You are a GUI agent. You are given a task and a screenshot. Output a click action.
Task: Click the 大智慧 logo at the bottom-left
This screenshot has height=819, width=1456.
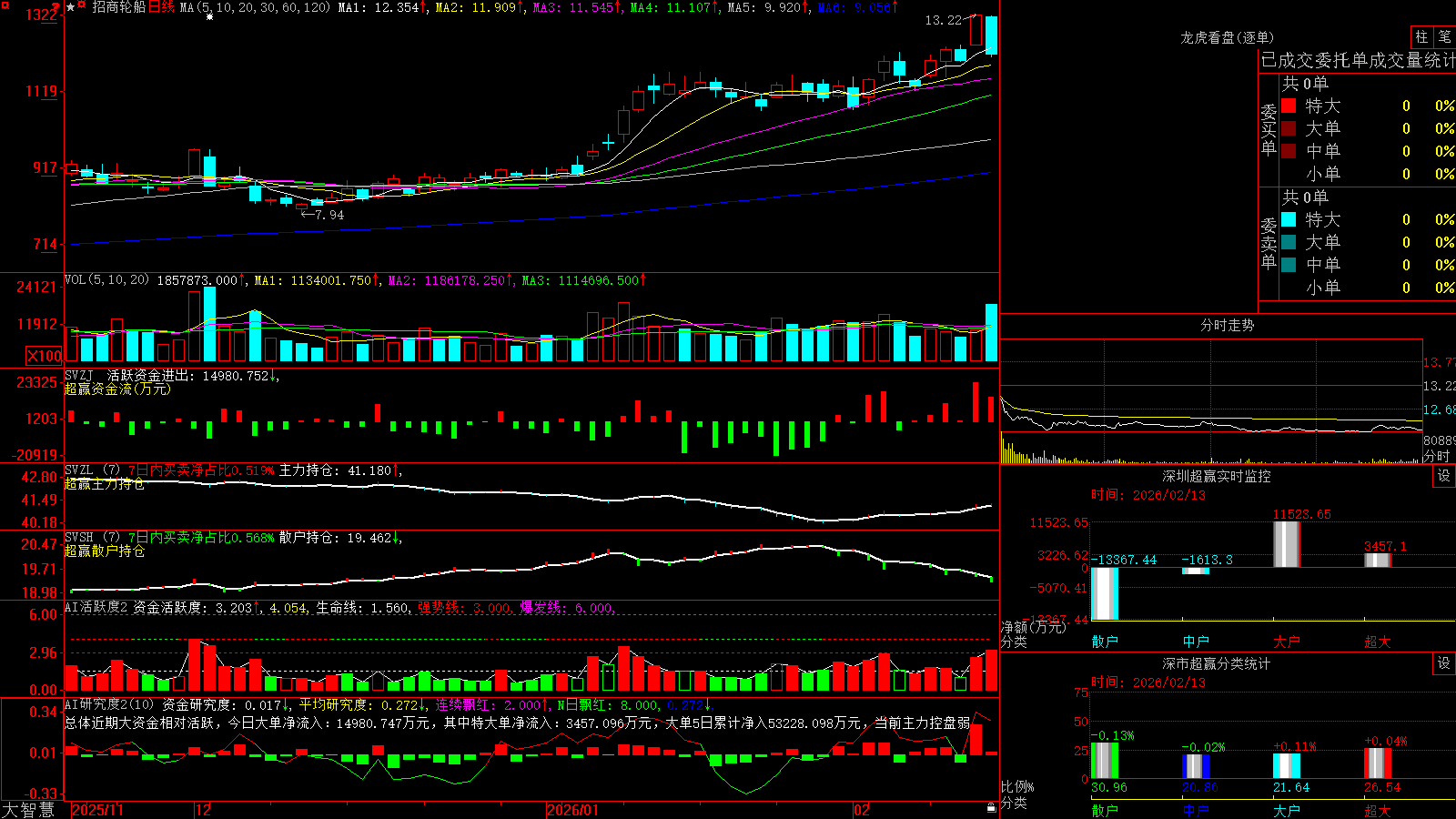point(28,810)
